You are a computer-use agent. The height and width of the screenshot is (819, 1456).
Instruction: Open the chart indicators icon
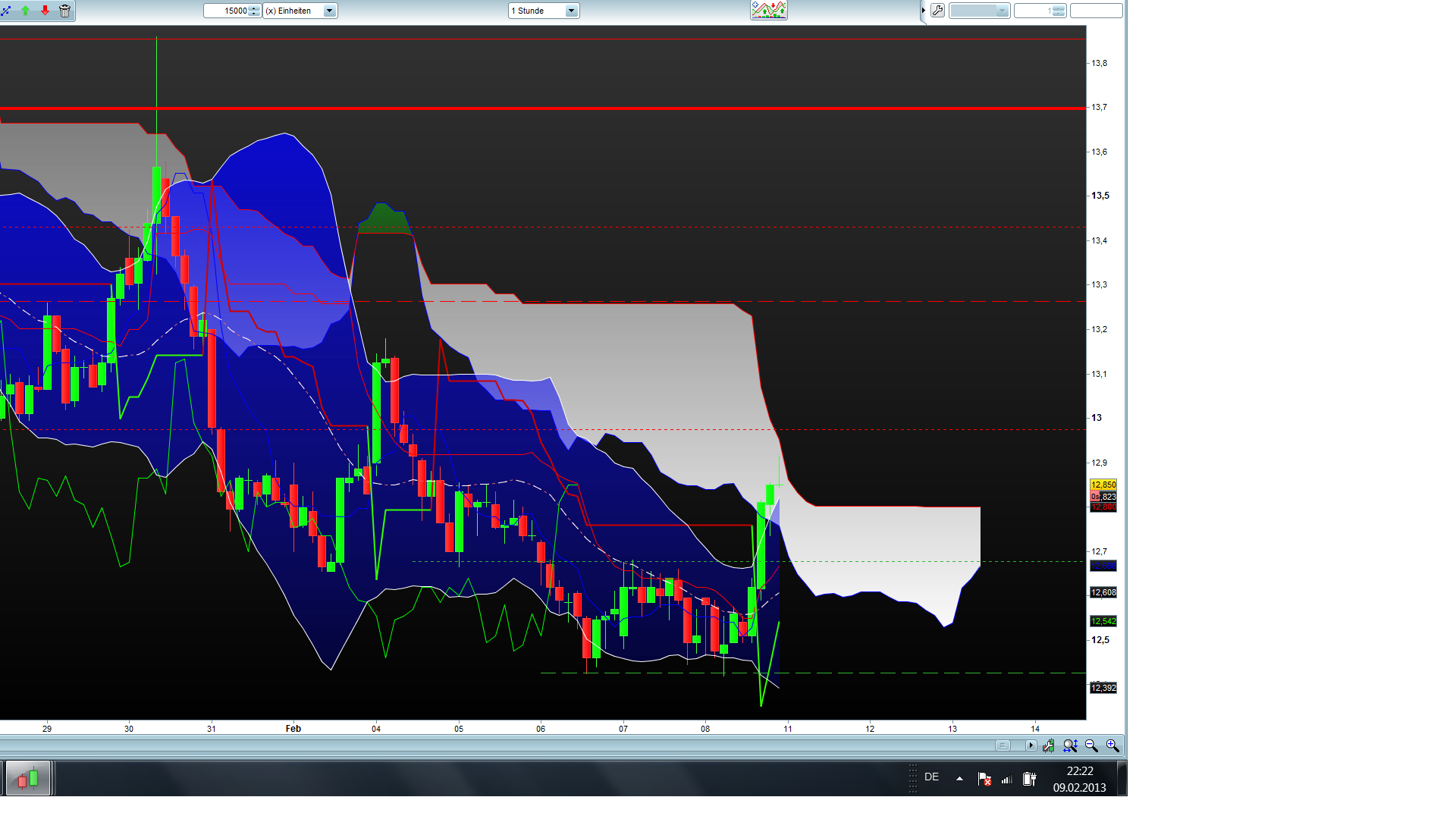[x=768, y=10]
